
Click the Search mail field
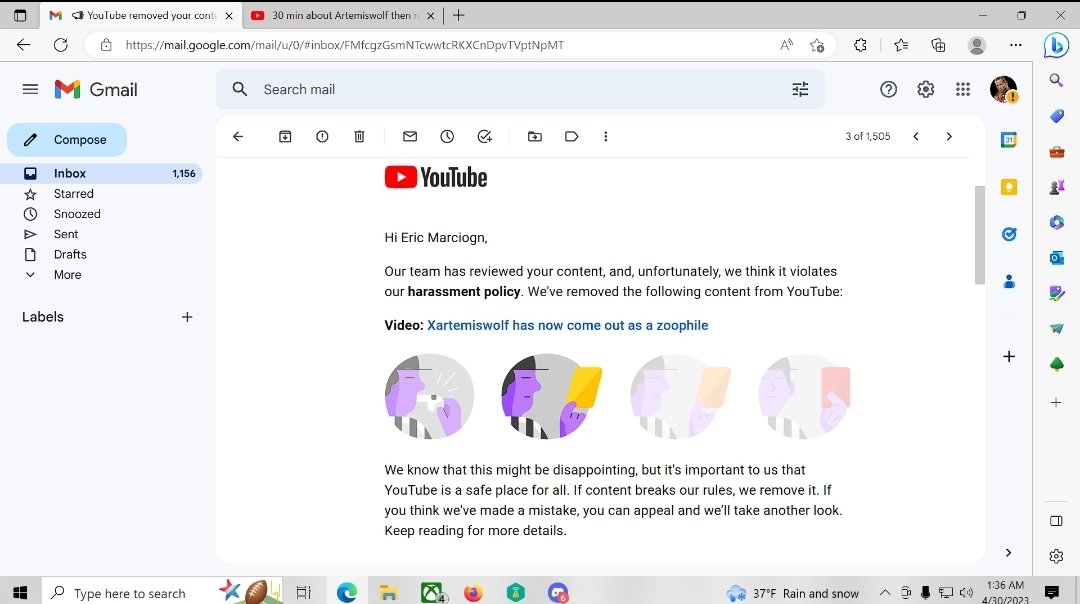520,90
